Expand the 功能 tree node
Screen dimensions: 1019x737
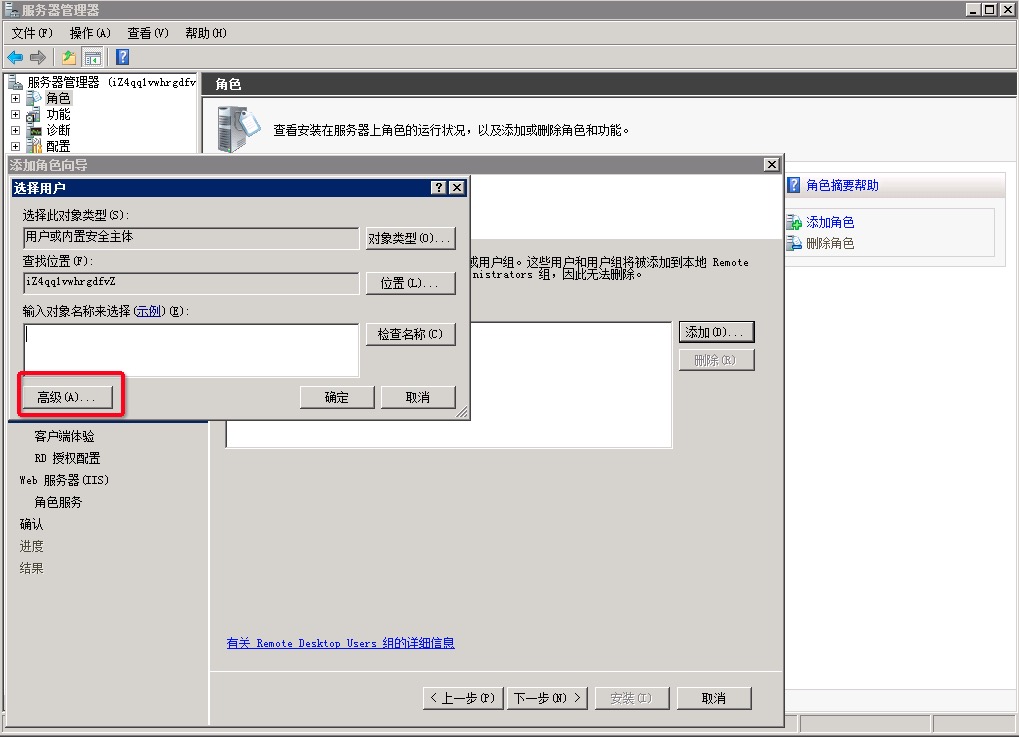15,114
